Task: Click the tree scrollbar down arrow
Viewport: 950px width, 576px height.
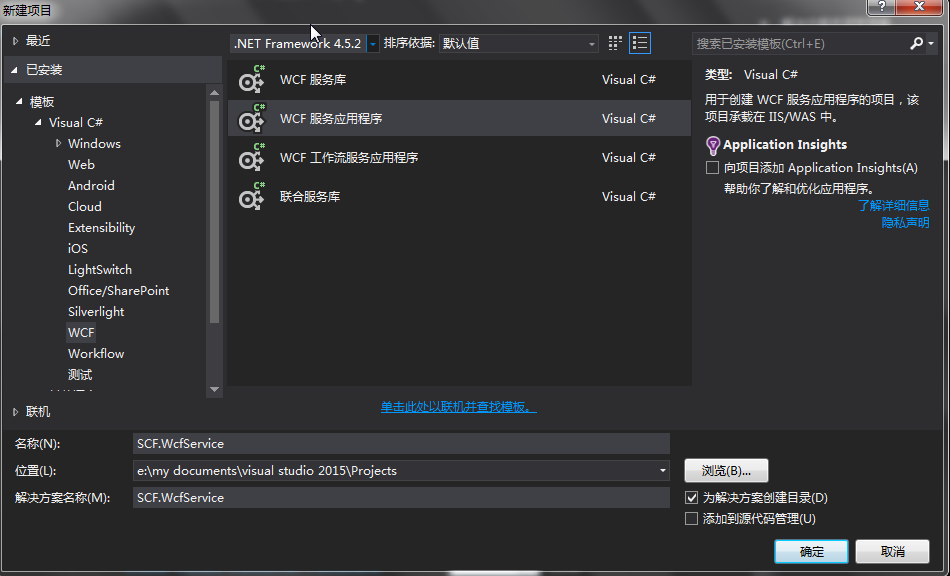Action: (214, 389)
